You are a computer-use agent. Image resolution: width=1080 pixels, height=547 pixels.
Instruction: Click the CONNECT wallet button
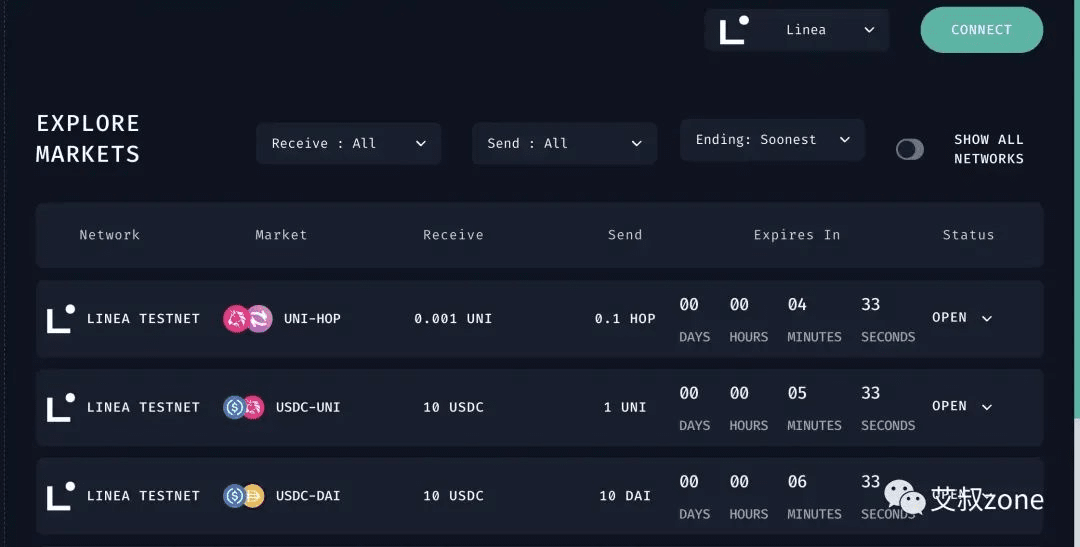click(x=982, y=30)
